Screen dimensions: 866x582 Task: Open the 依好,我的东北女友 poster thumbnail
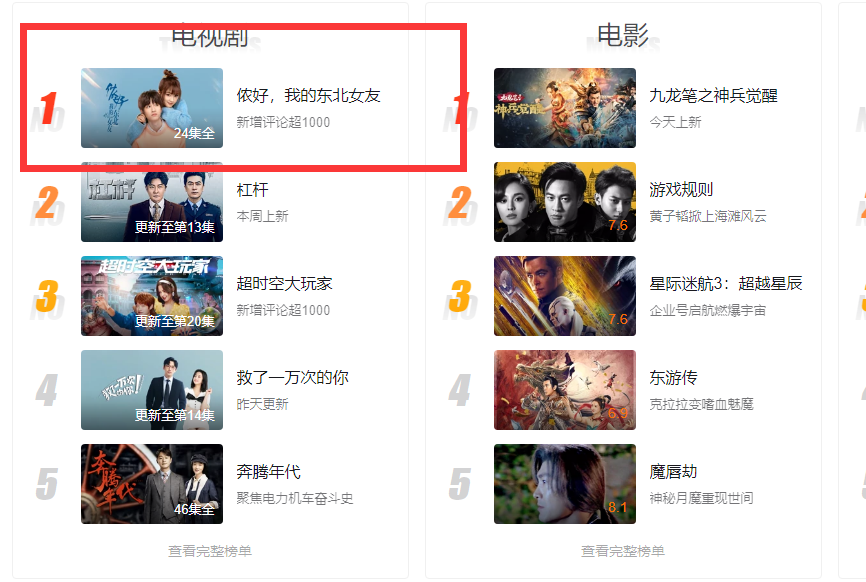pos(152,108)
